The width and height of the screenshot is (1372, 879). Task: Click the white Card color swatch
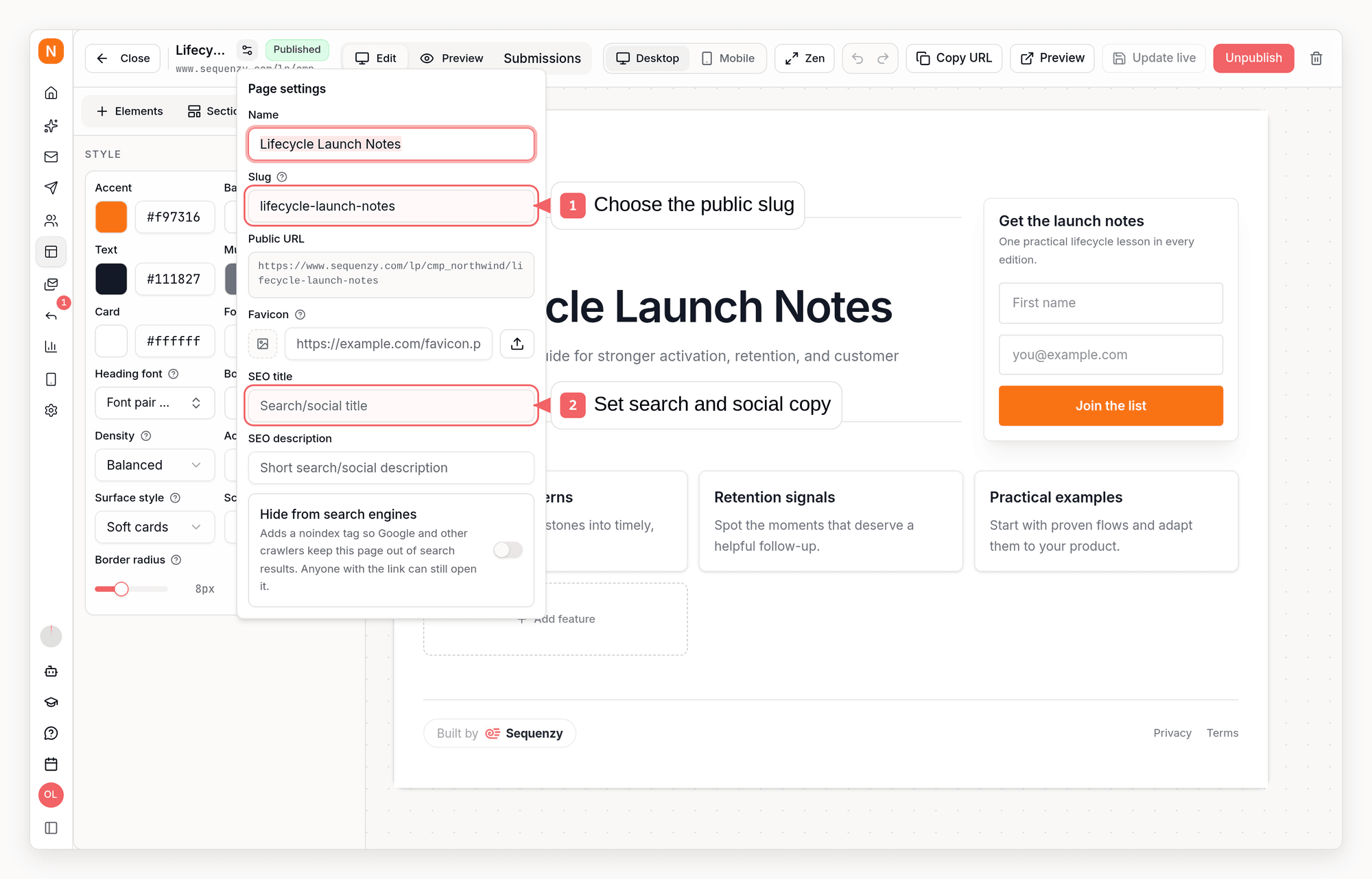pyautogui.click(x=111, y=341)
